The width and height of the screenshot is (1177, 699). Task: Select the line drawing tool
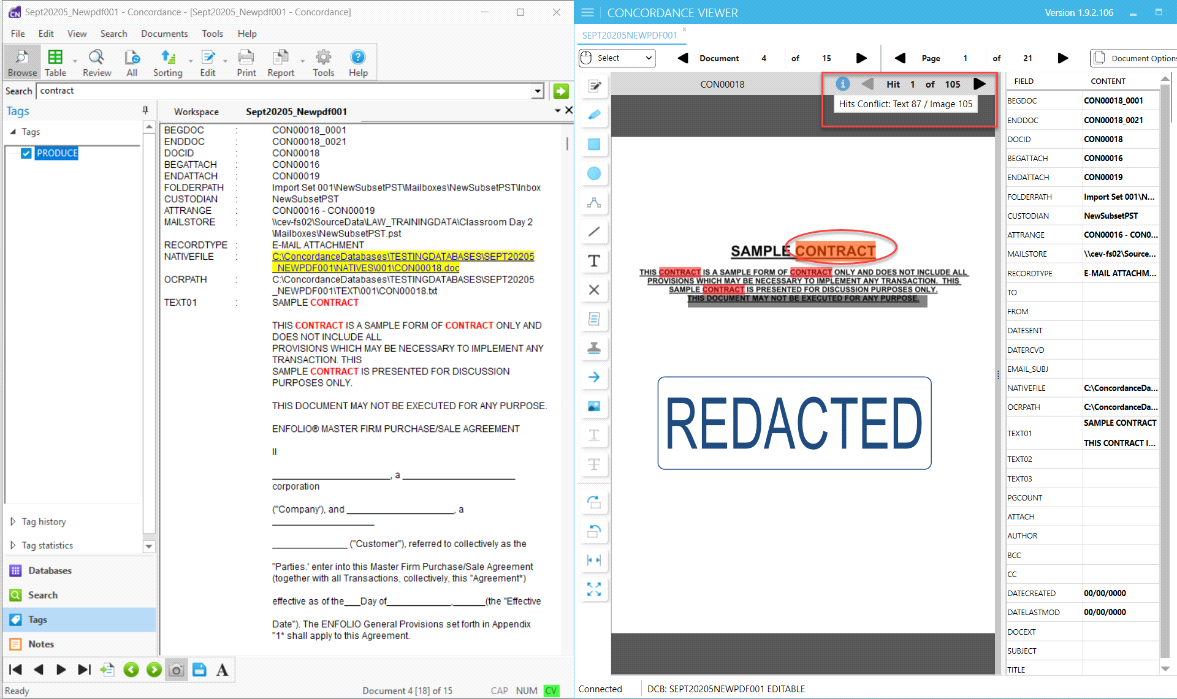click(594, 231)
